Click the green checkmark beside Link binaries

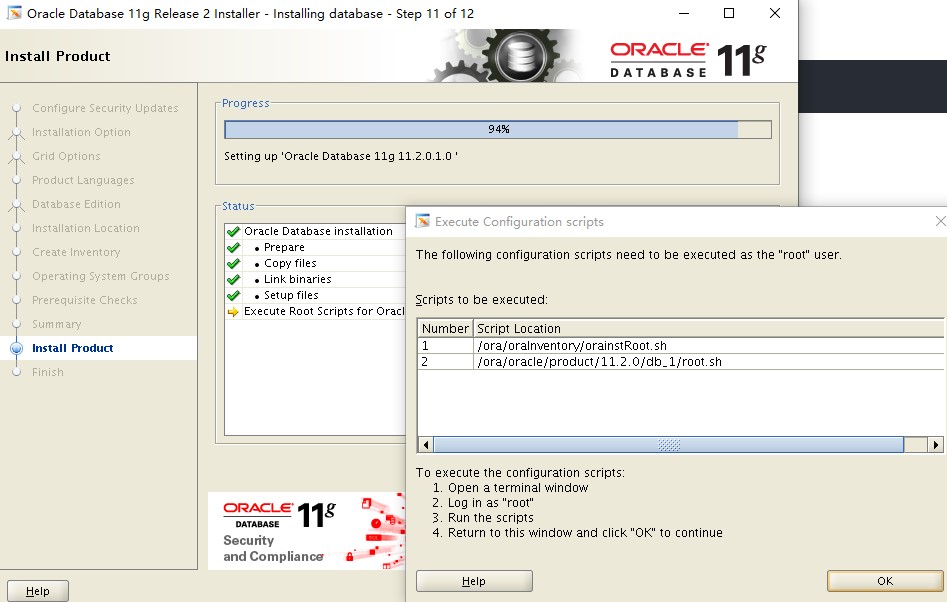pyautogui.click(x=233, y=280)
